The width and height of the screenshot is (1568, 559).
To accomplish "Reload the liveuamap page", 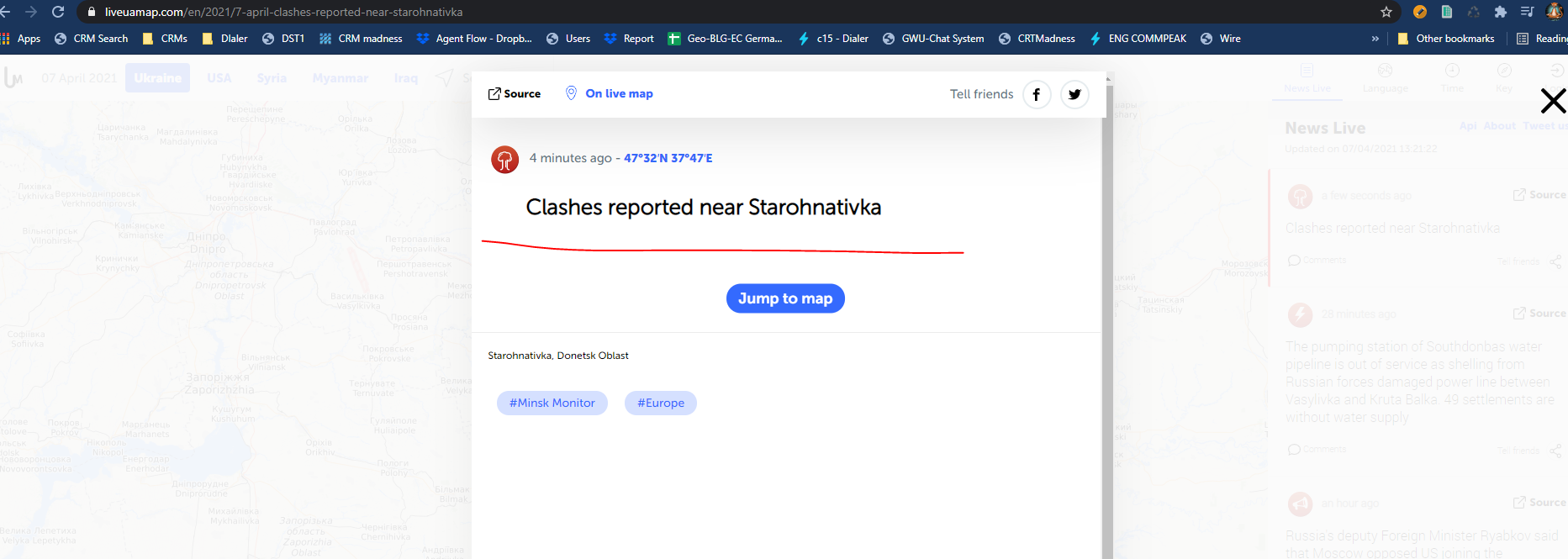I will click(x=58, y=12).
